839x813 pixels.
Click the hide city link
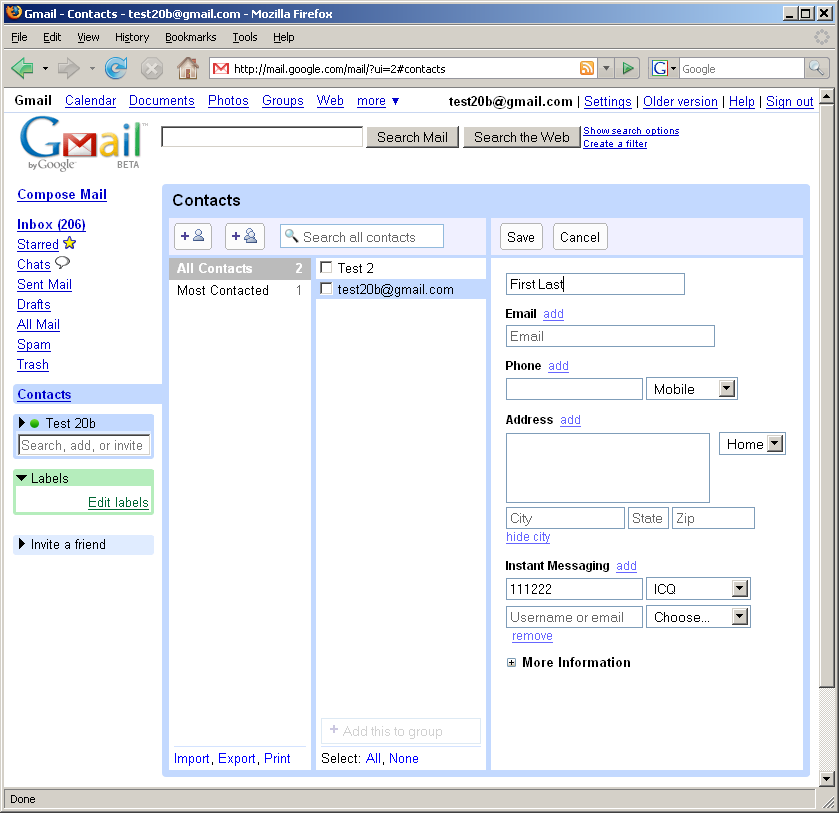click(528, 537)
